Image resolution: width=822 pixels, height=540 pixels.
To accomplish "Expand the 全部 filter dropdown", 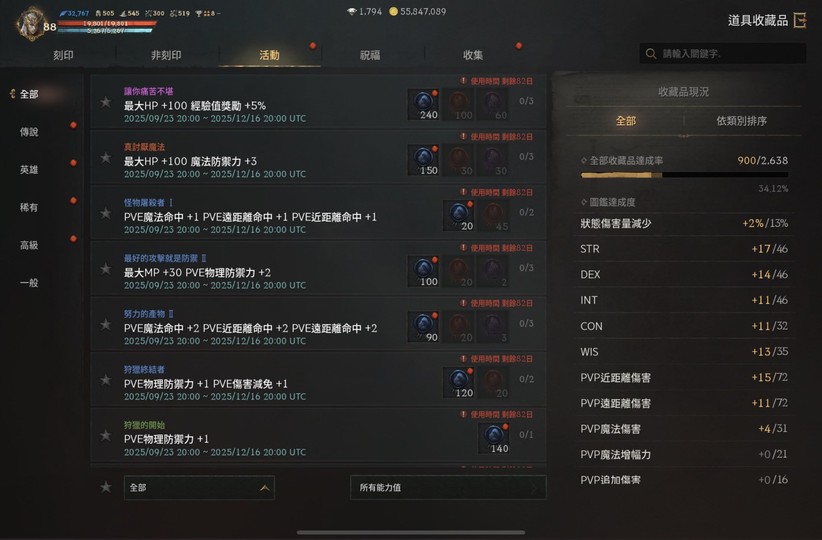I will [199, 488].
